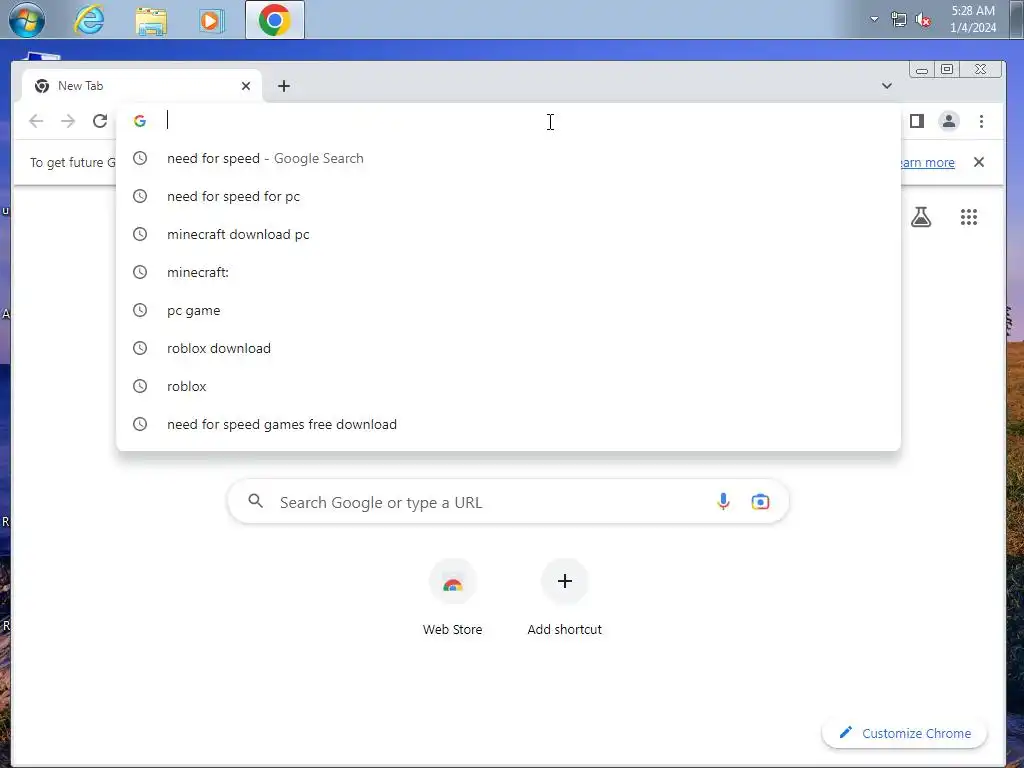Click the browser forward arrow
This screenshot has width=1024, height=768.
pos(68,121)
